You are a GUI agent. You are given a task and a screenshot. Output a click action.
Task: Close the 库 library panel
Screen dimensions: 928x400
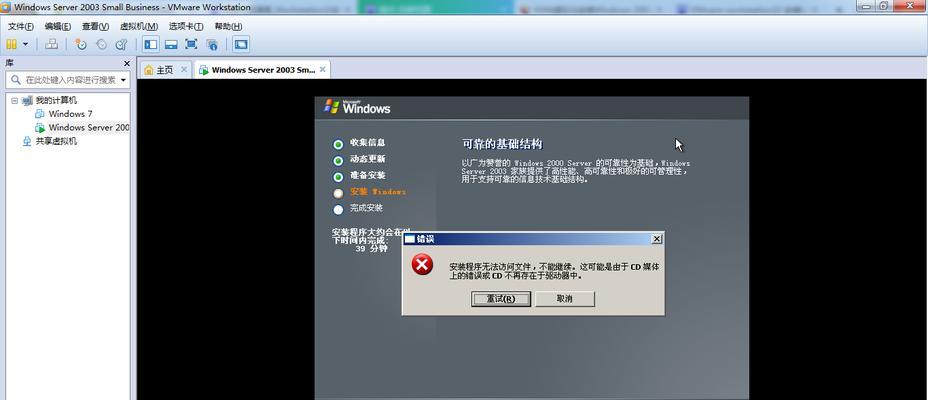point(127,63)
